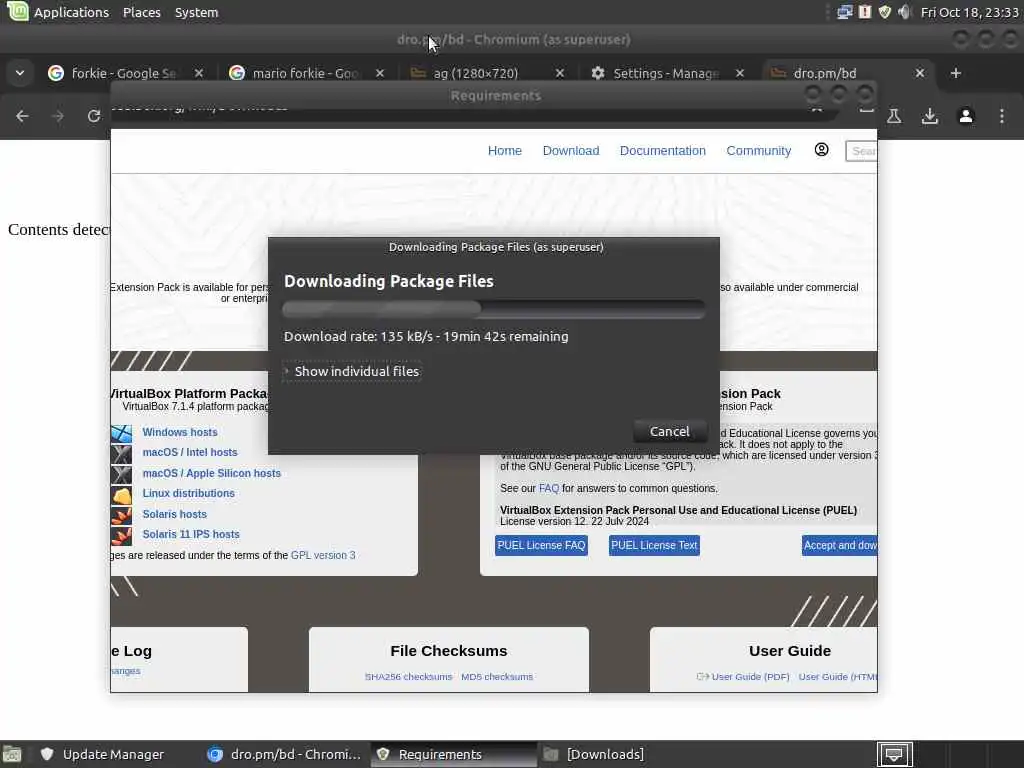Focus the website search field
This screenshot has width=1024, height=768.
[861, 151]
